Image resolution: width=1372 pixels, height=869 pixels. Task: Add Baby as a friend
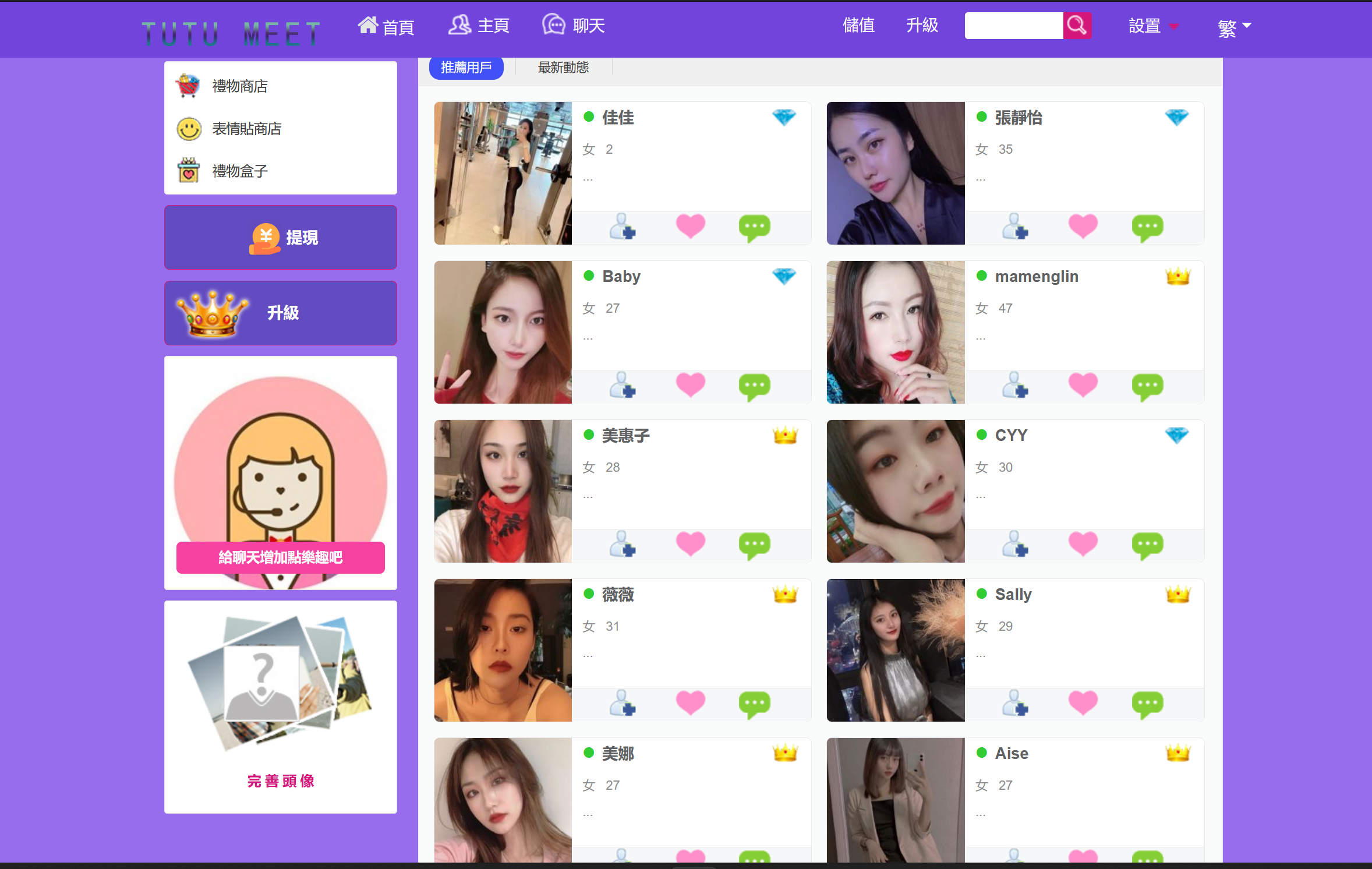point(622,386)
